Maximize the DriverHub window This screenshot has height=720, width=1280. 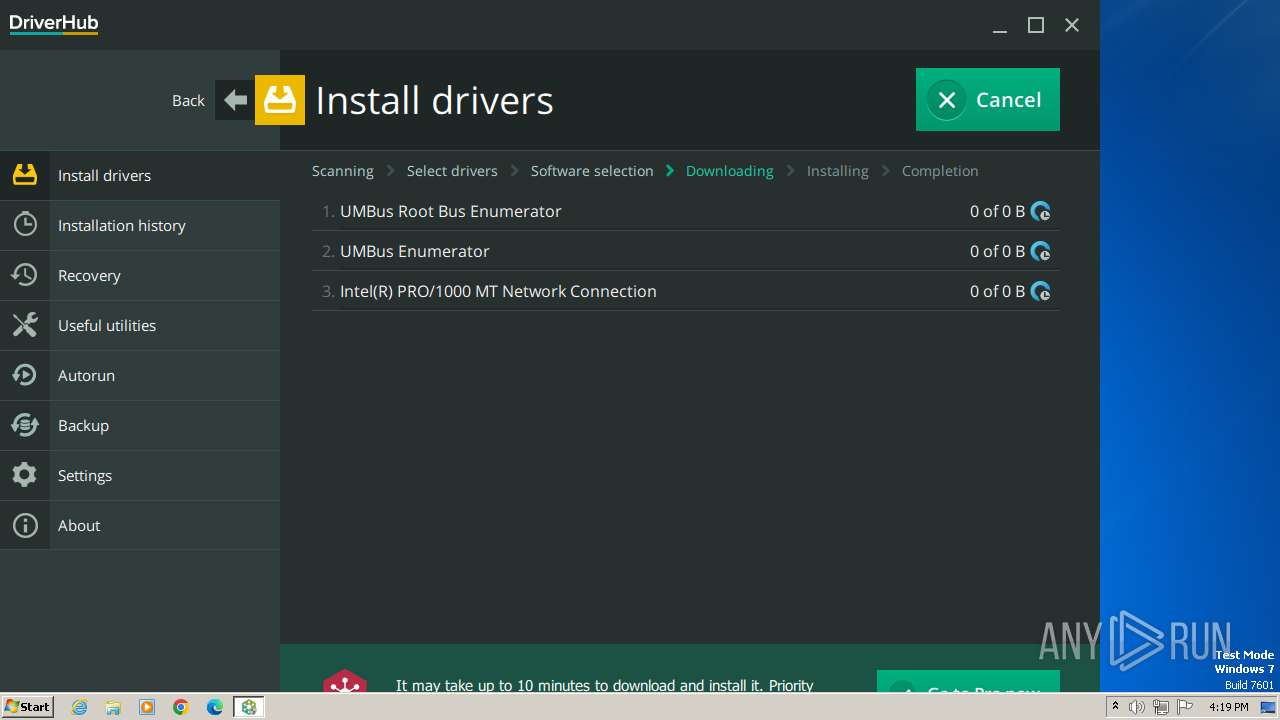(1036, 25)
